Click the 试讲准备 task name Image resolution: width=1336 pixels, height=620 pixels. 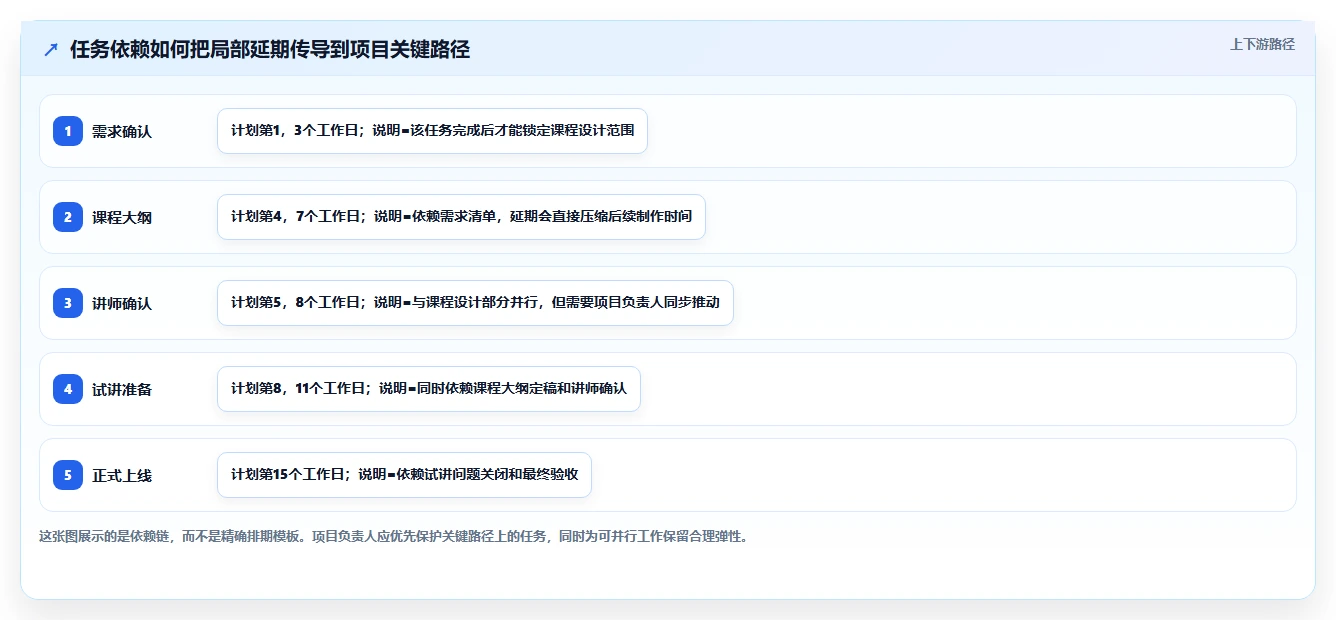(122, 389)
